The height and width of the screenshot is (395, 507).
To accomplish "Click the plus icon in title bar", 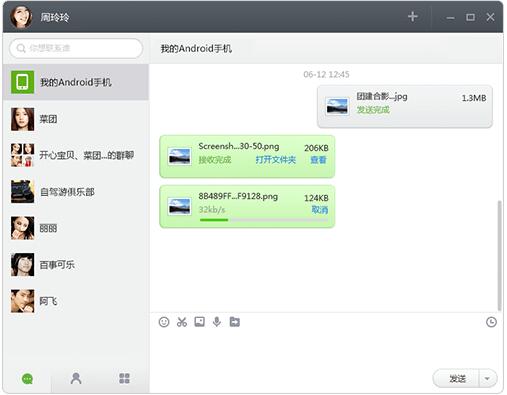I will (x=413, y=17).
